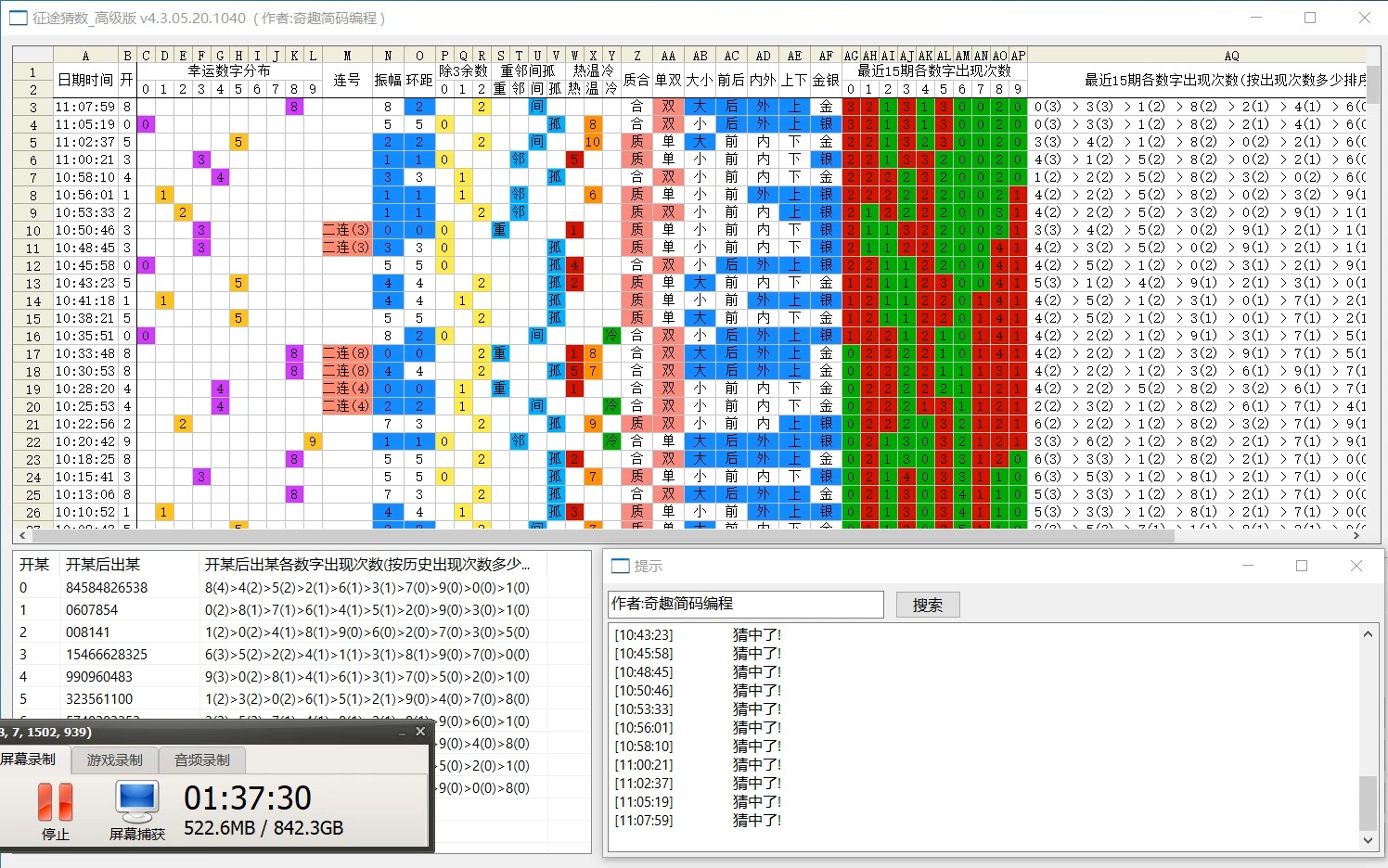The width and height of the screenshot is (1388, 868).
Task: Click the 振幅 header cell
Action: [x=388, y=81]
